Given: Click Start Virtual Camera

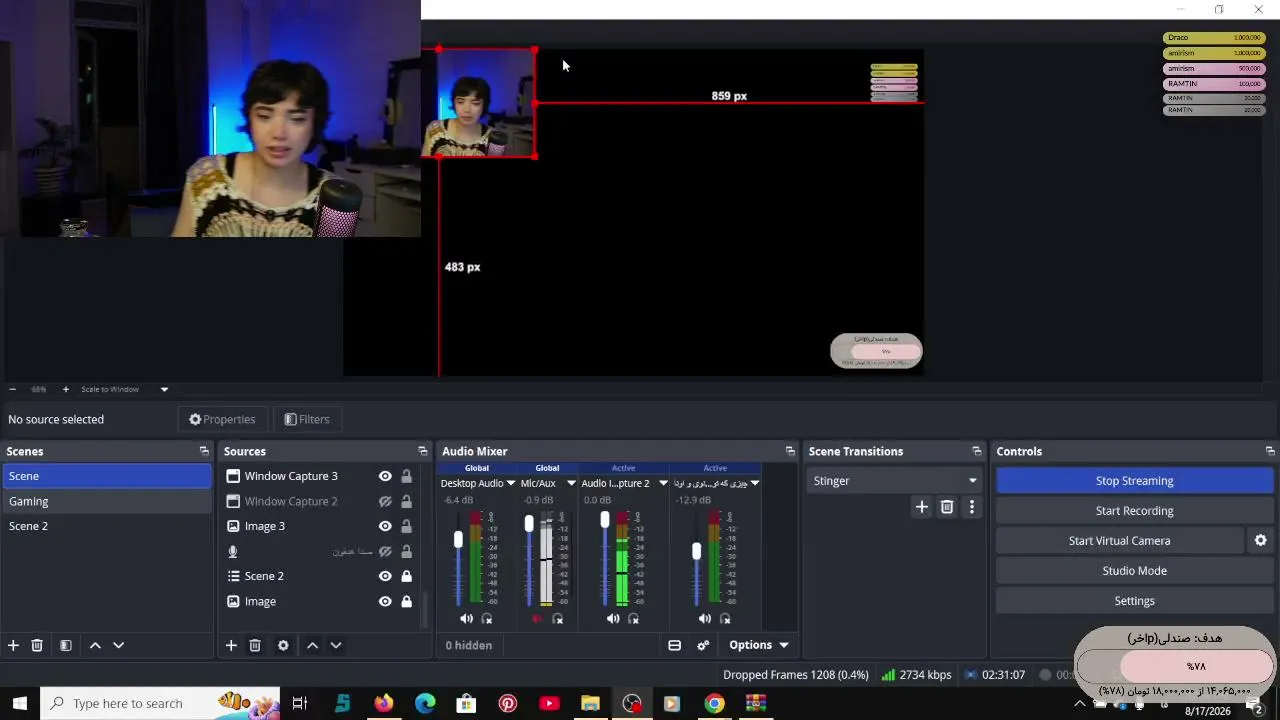Looking at the screenshot, I should (x=1119, y=541).
